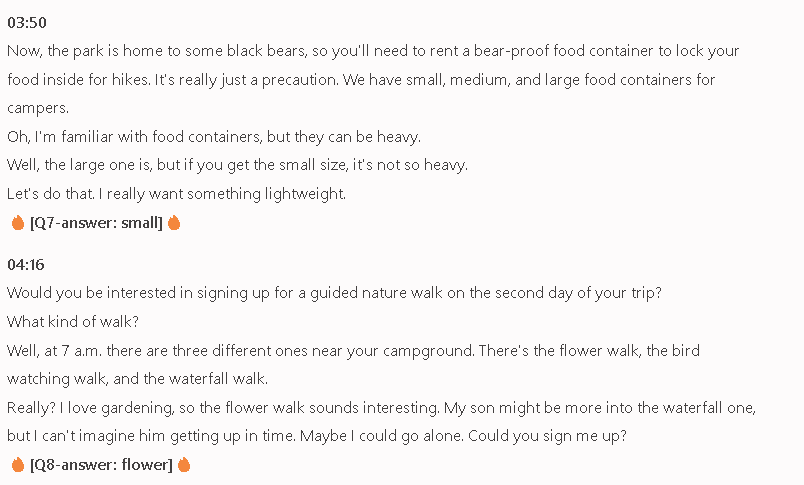Click the 04:16 timestamp marker
Viewport: 804px width, 485px height.
pos(26,265)
